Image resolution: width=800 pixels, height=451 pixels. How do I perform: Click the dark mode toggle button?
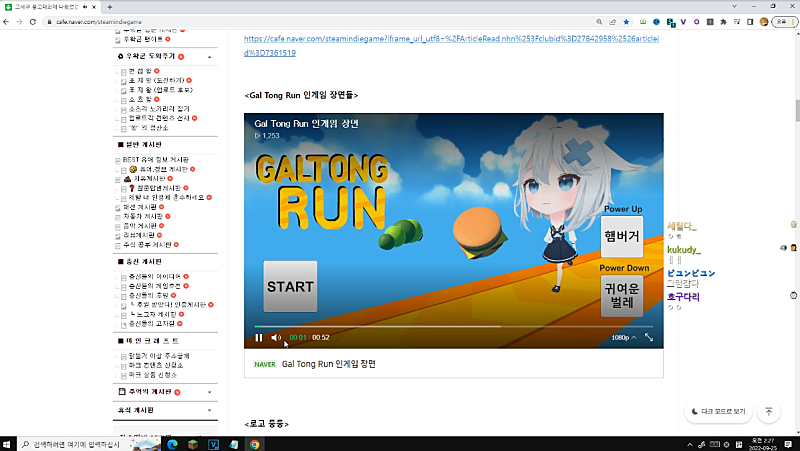717,411
